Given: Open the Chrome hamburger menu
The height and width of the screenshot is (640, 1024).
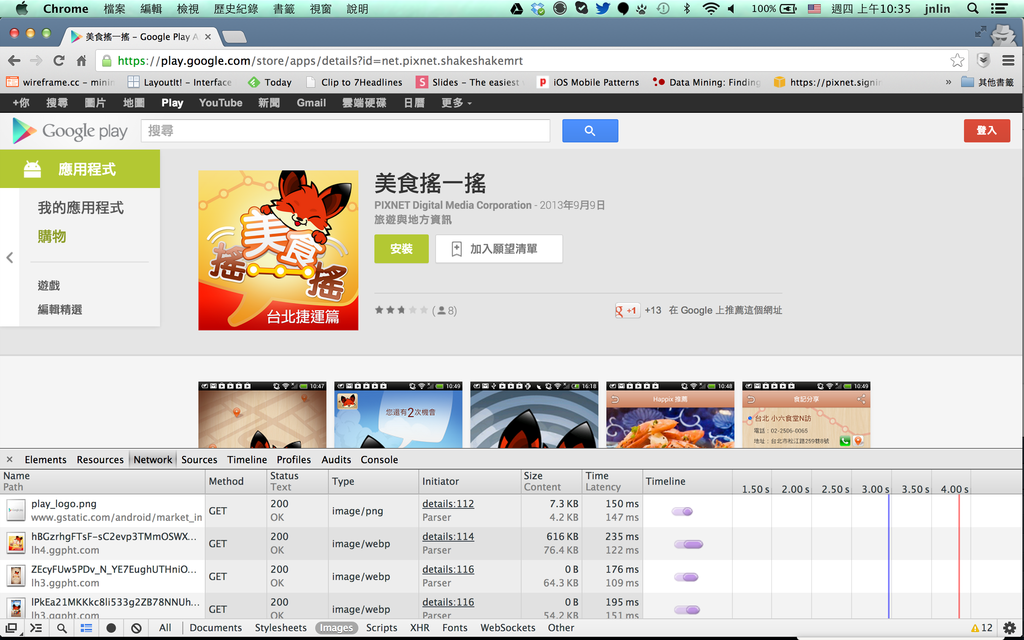Looking at the screenshot, I should pyautogui.click(x=1008, y=61).
